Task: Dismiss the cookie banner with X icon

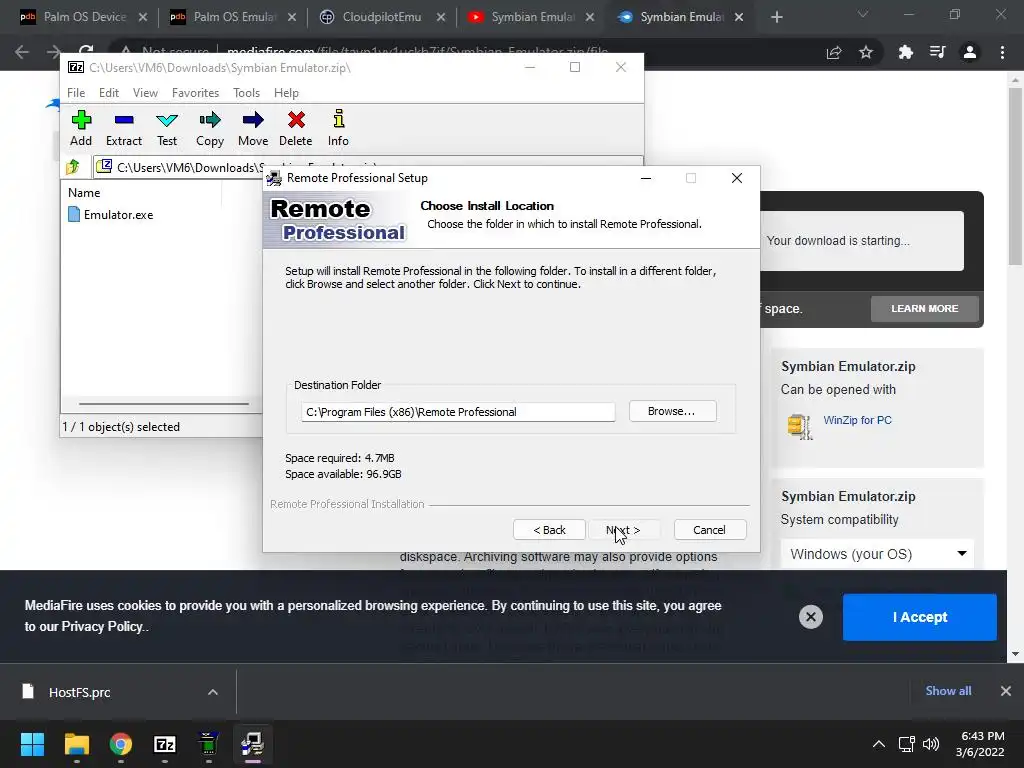Action: pos(810,616)
